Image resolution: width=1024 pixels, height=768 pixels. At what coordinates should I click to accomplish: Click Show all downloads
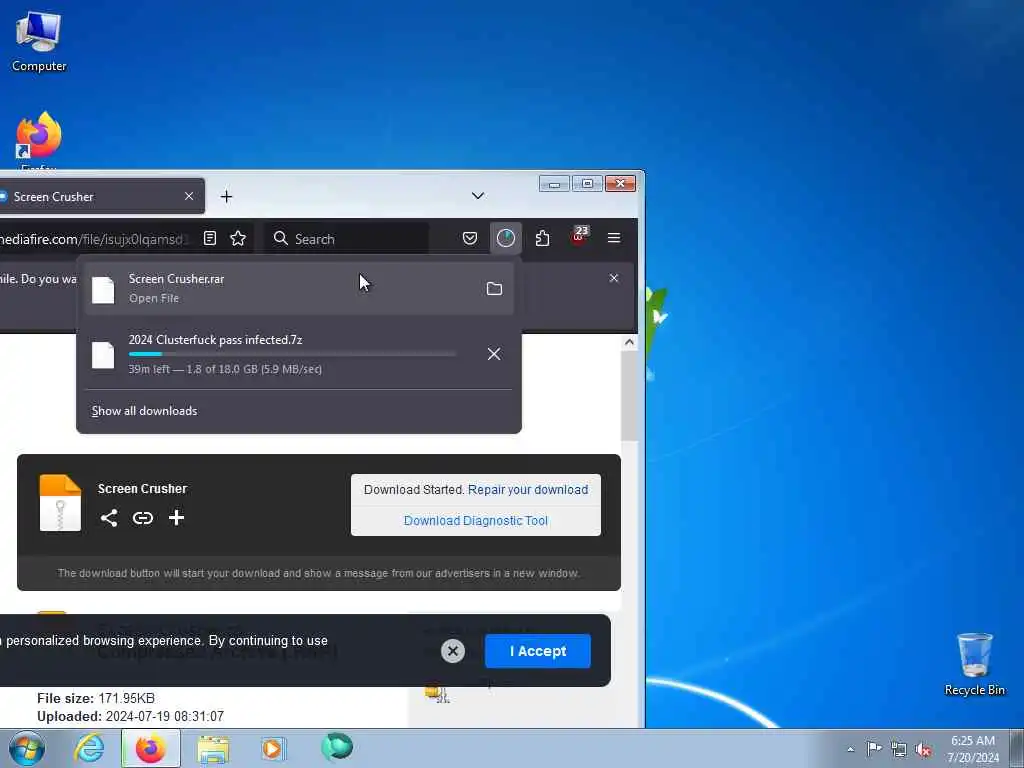tap(144, 411)
